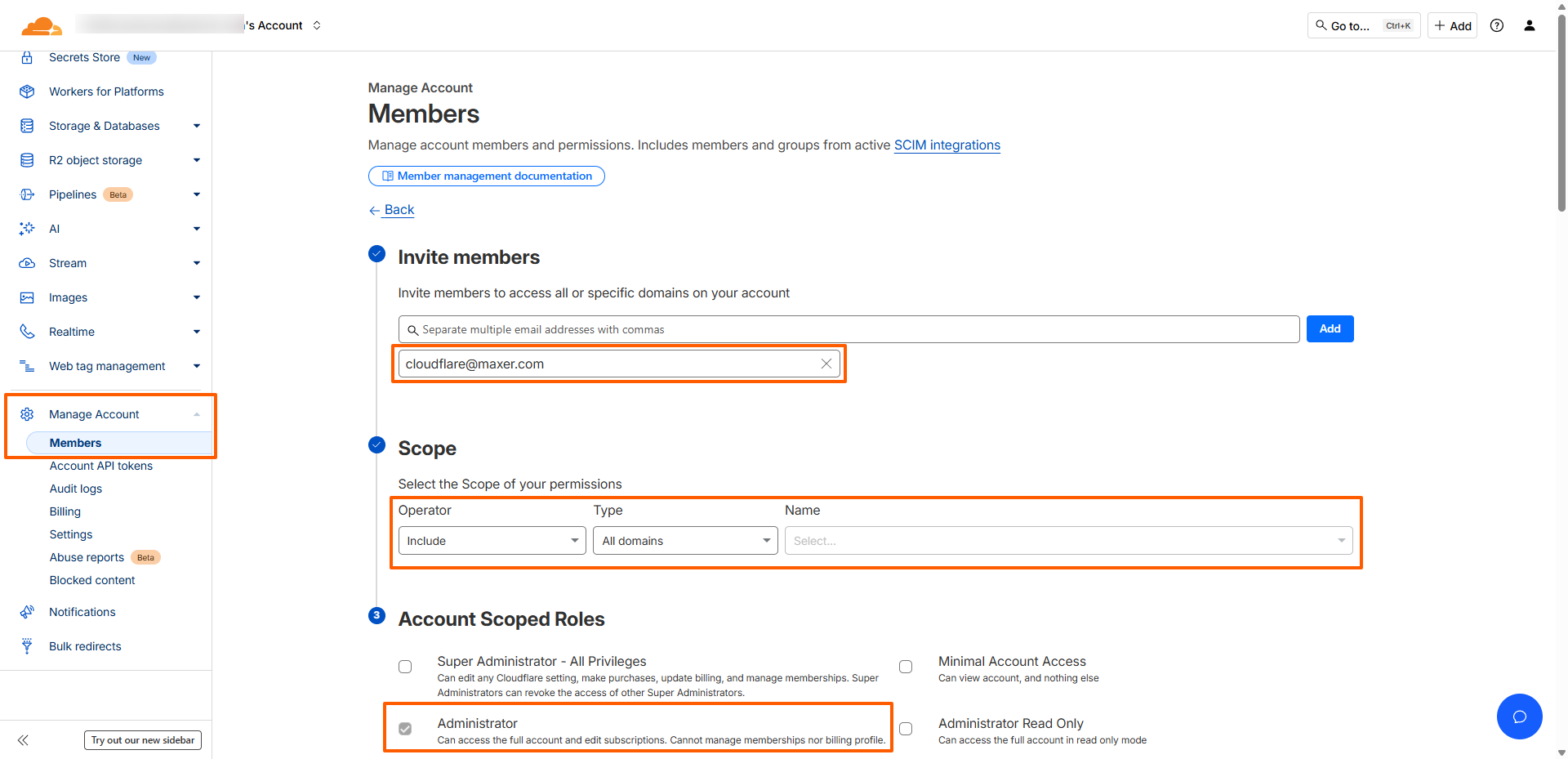Open the help question mark icon
The height and width of the screenshot is (759, 1568).
coord(1496,26)
